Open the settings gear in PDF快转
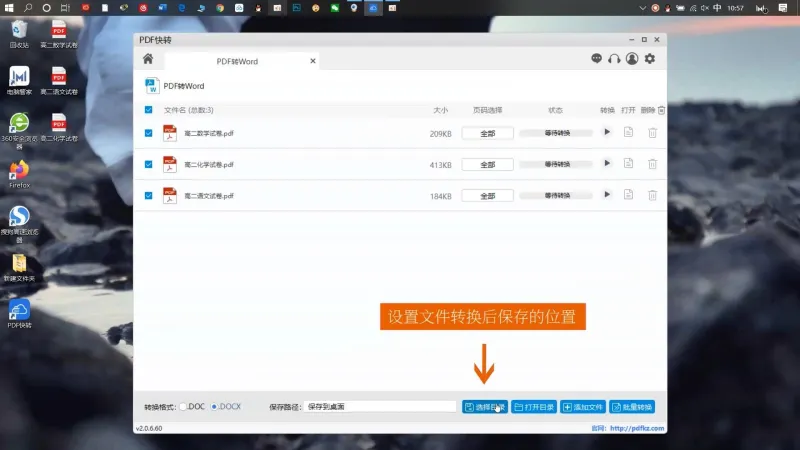The width and height of the screenshot is (800, 450). 649,59
